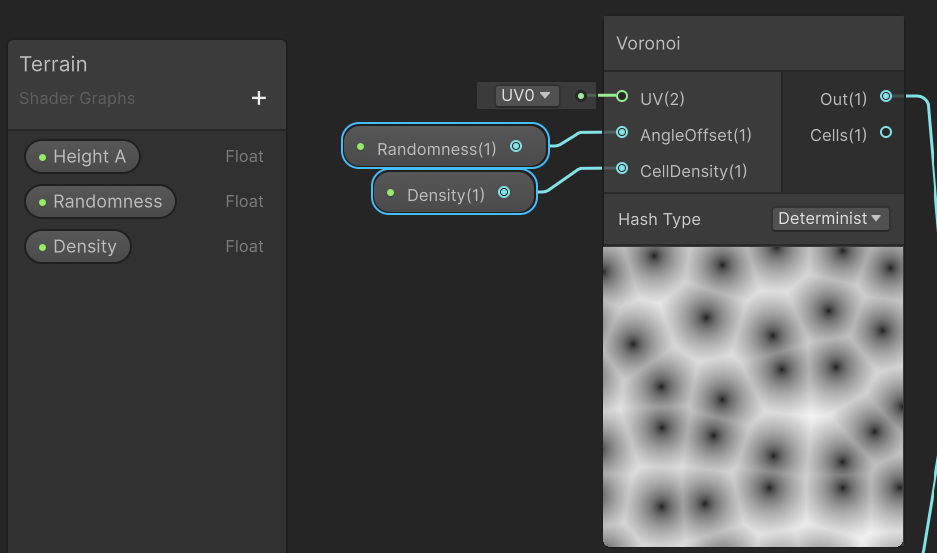Viewport: 937px width, 553px height.
Task: Click the Voronoi noise preview image
Action: point(753,396)
